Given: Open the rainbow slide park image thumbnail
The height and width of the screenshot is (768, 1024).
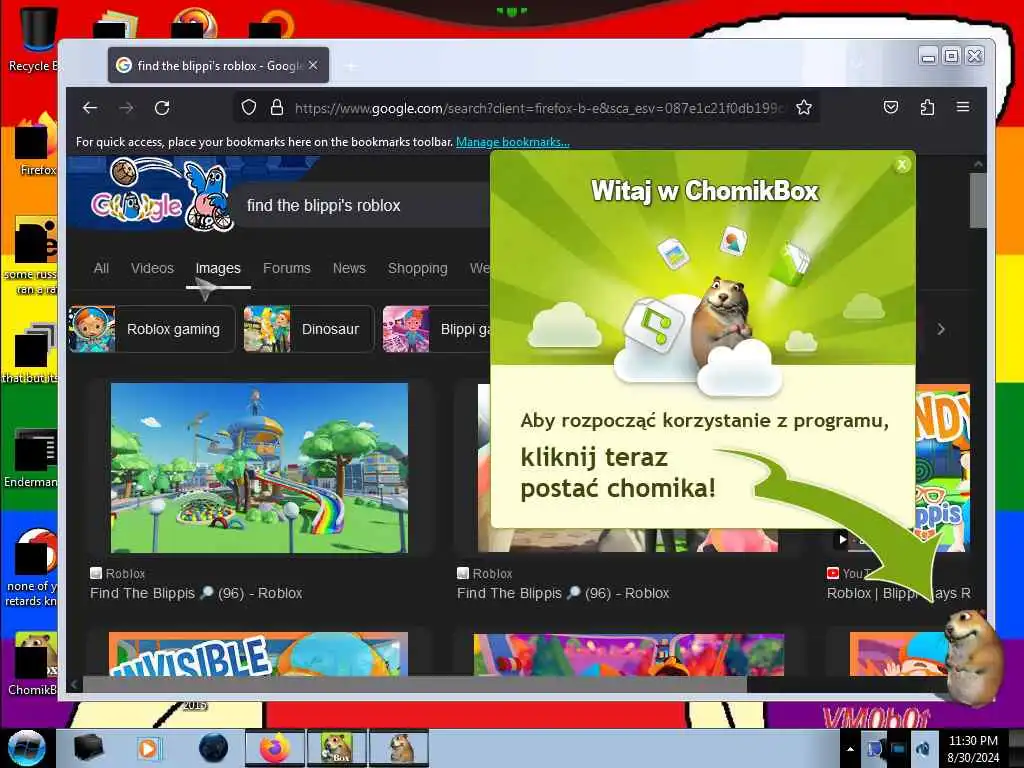Looking at the screenshot, I should (x=259, y=468).
